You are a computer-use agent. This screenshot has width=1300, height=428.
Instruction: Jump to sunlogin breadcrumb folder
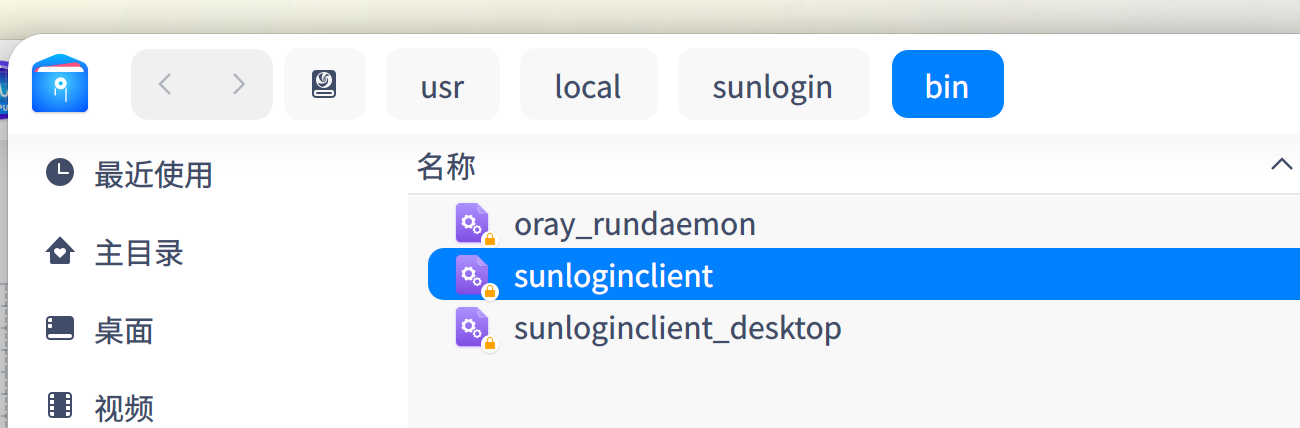[772, 86]
